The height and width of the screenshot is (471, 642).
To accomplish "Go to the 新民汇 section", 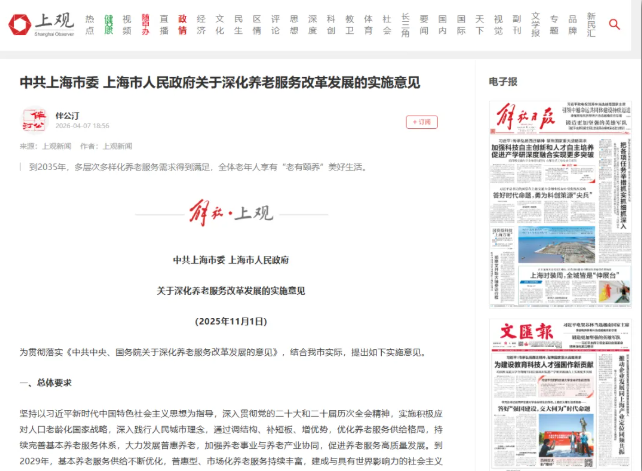I will click(x=591, y=25).
